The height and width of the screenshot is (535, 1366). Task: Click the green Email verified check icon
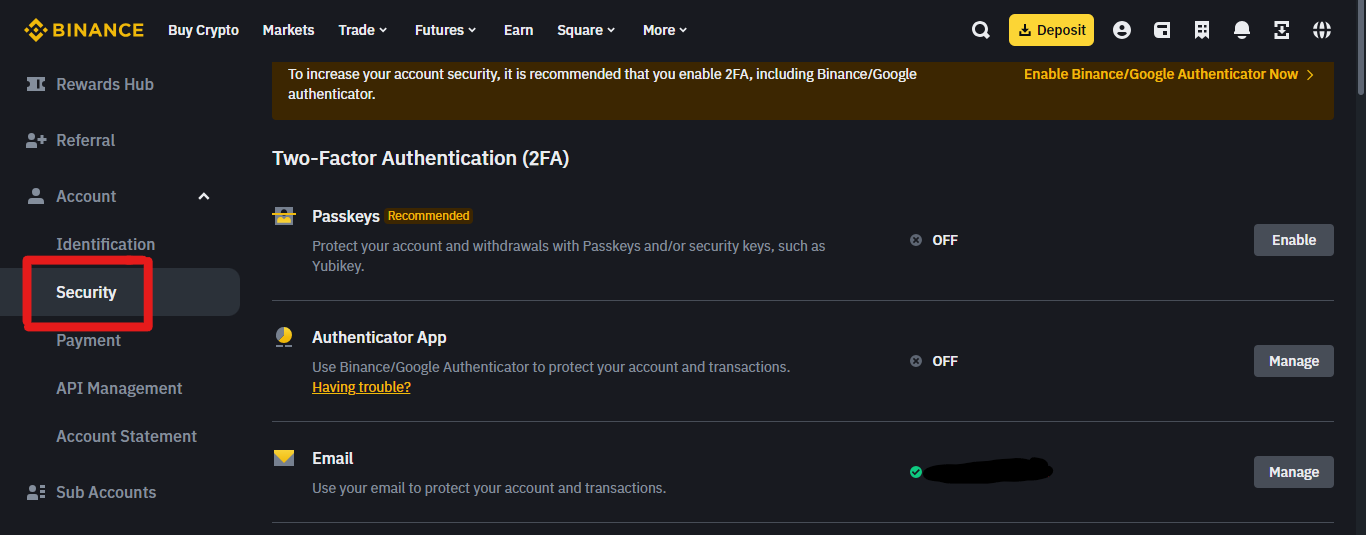tap(916, 472)
